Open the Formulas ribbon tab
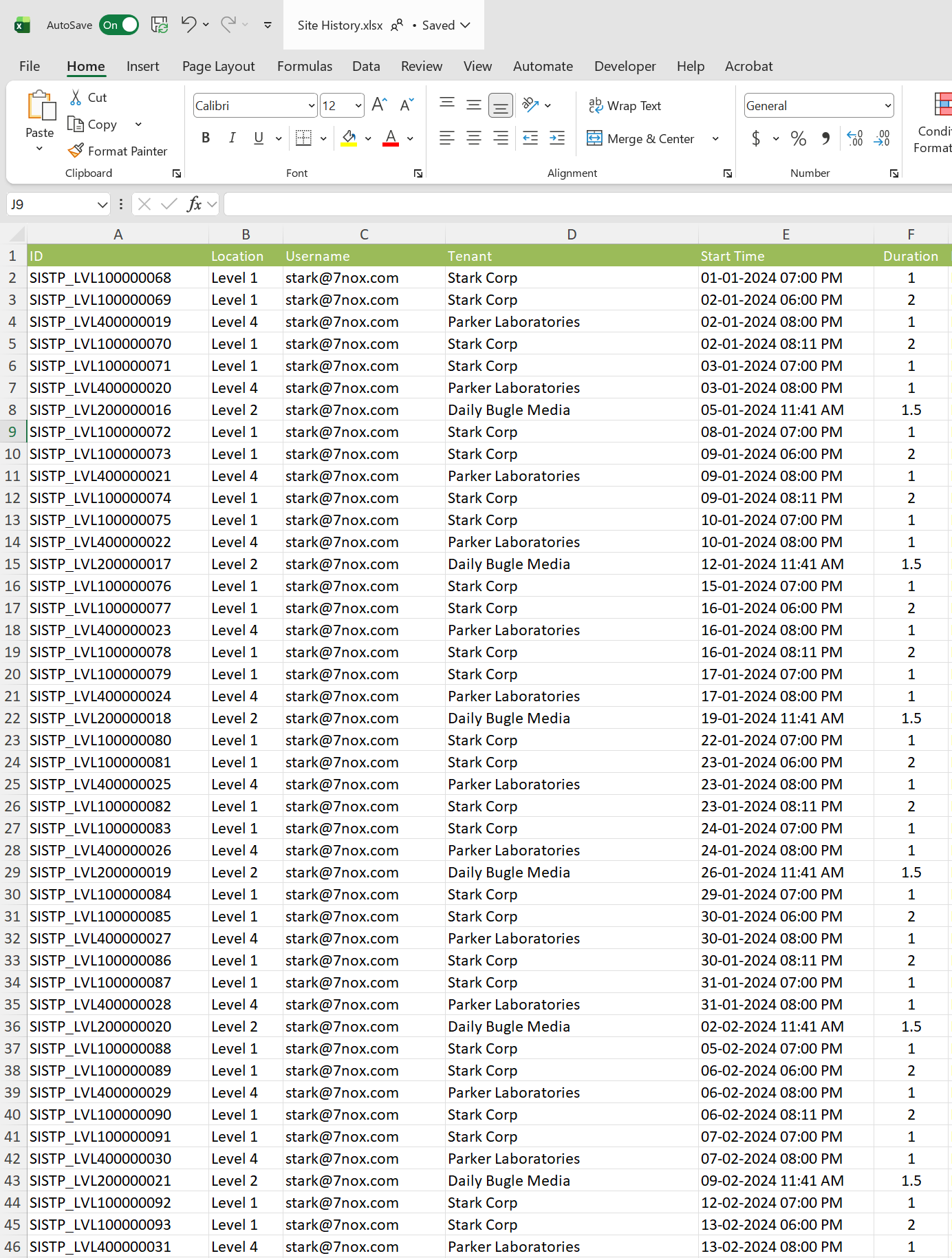Screen dimensions: 952x1258 [304, 66]
